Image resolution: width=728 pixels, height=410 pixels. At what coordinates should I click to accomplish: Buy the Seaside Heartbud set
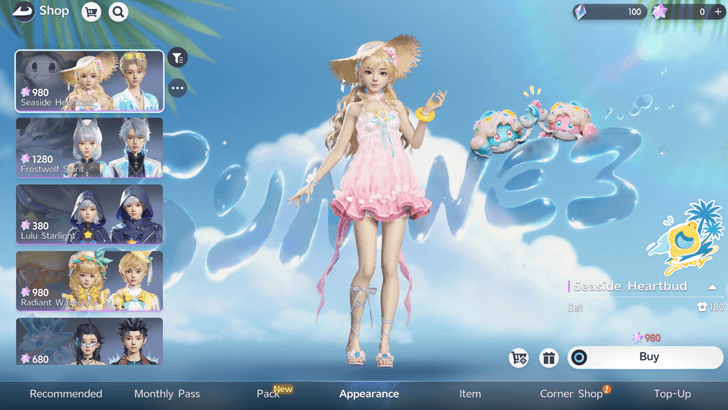click(645, 358)
